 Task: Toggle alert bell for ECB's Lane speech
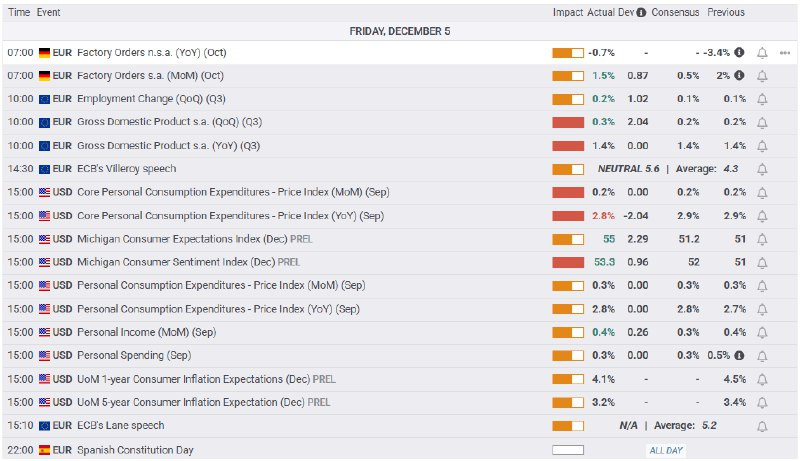coord(763,426)
